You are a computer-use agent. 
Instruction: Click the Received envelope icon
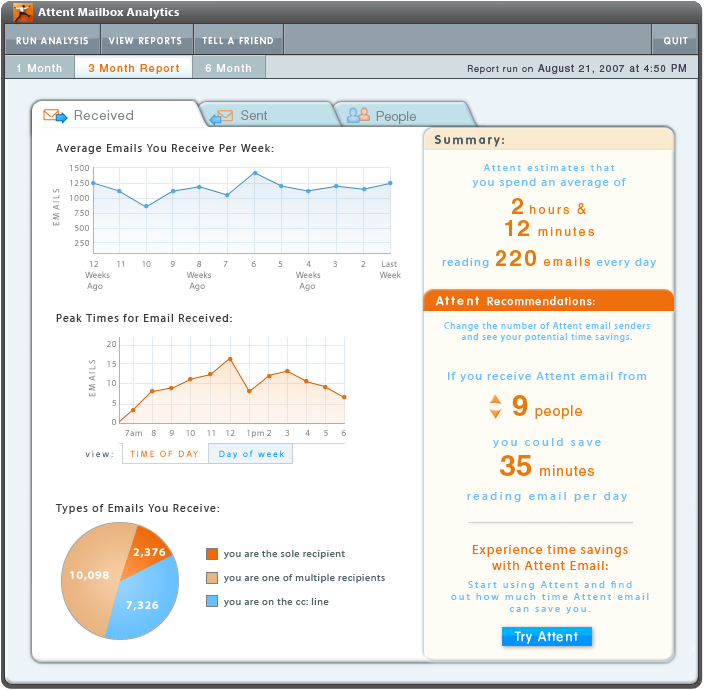55,116
